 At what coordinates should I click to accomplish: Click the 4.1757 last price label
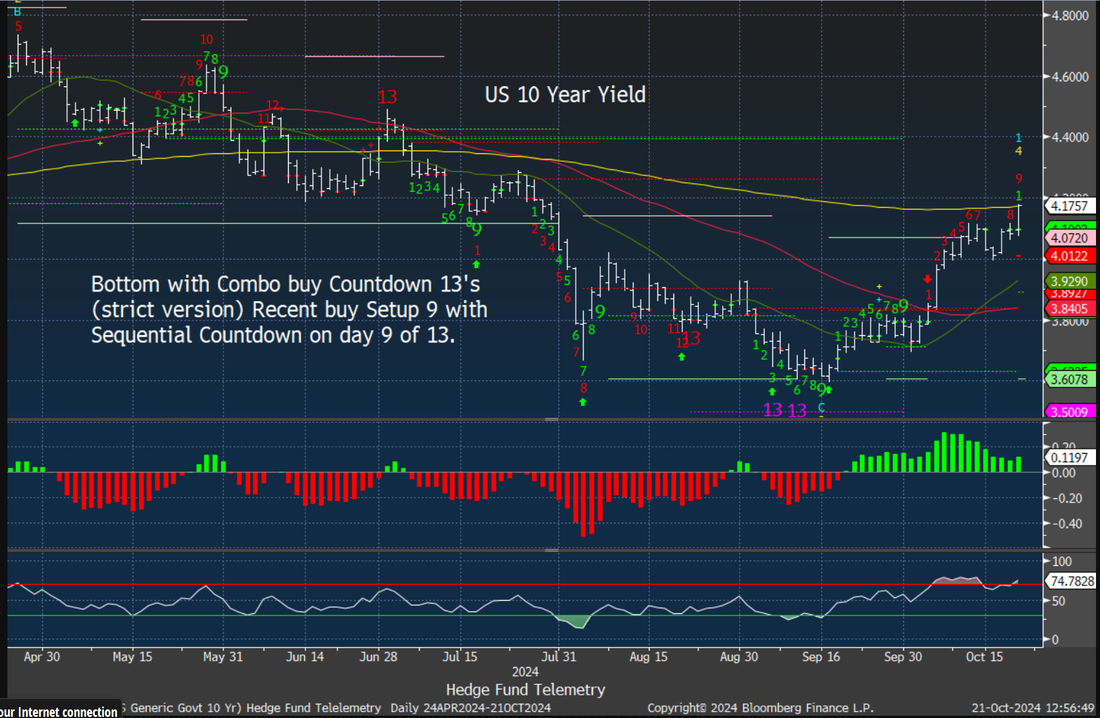click(x=1069, y=206)
